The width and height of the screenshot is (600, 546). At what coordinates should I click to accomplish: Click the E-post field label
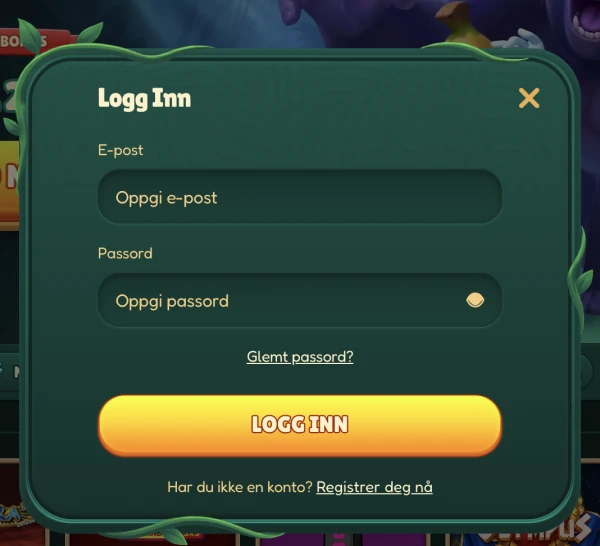coord(120,150)
